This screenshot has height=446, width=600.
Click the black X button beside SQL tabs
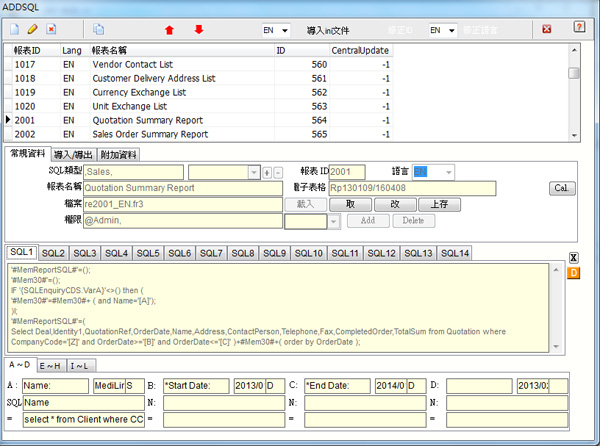[573, 258]
